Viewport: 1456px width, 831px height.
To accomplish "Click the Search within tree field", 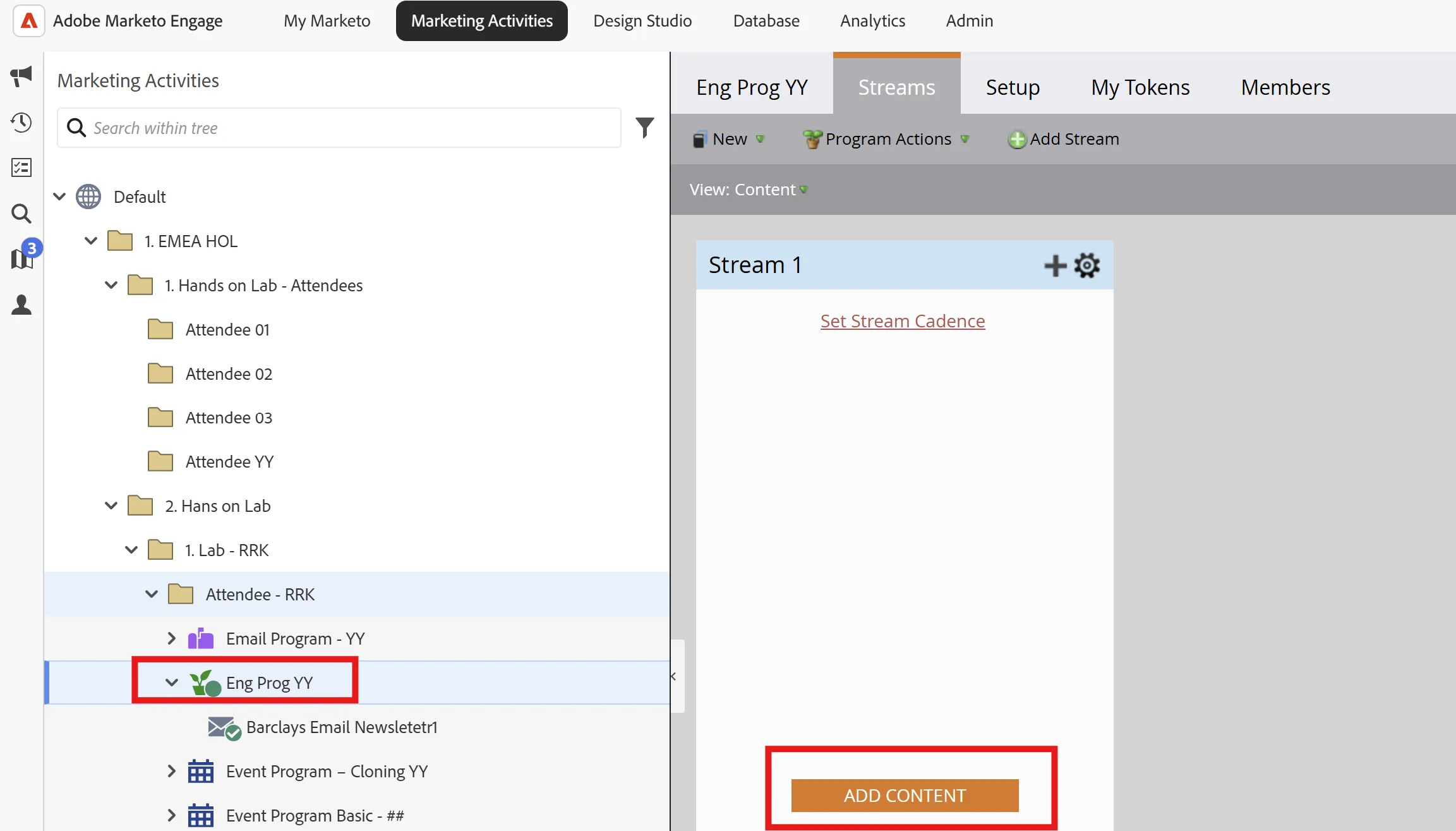I will pos(339,128).
